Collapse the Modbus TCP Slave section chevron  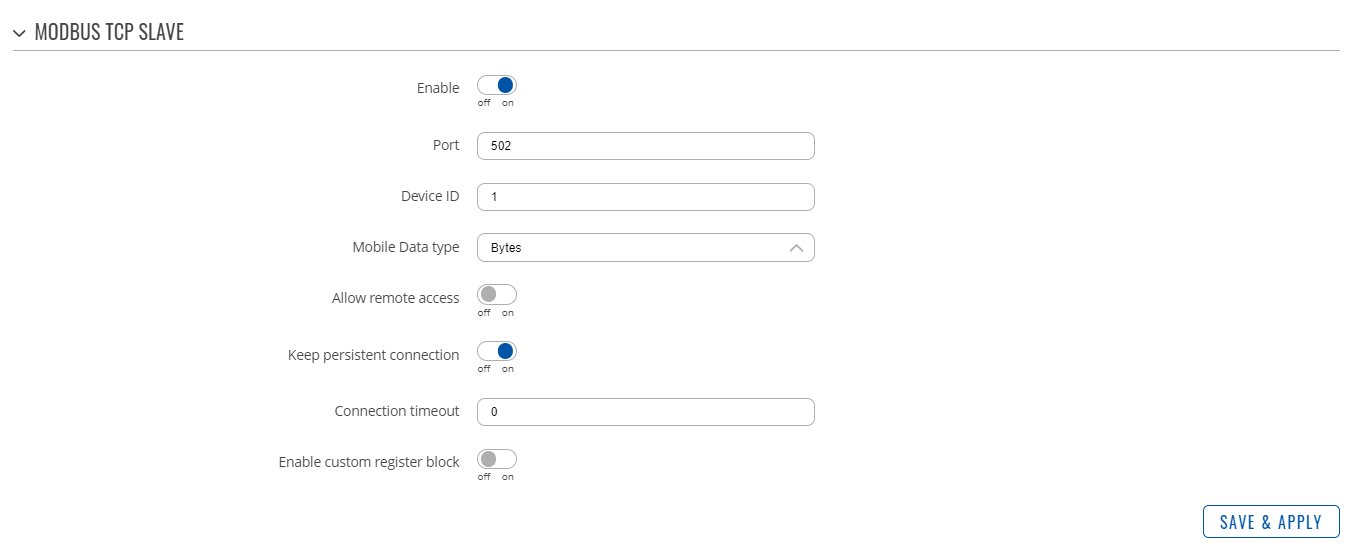[20, 33]
